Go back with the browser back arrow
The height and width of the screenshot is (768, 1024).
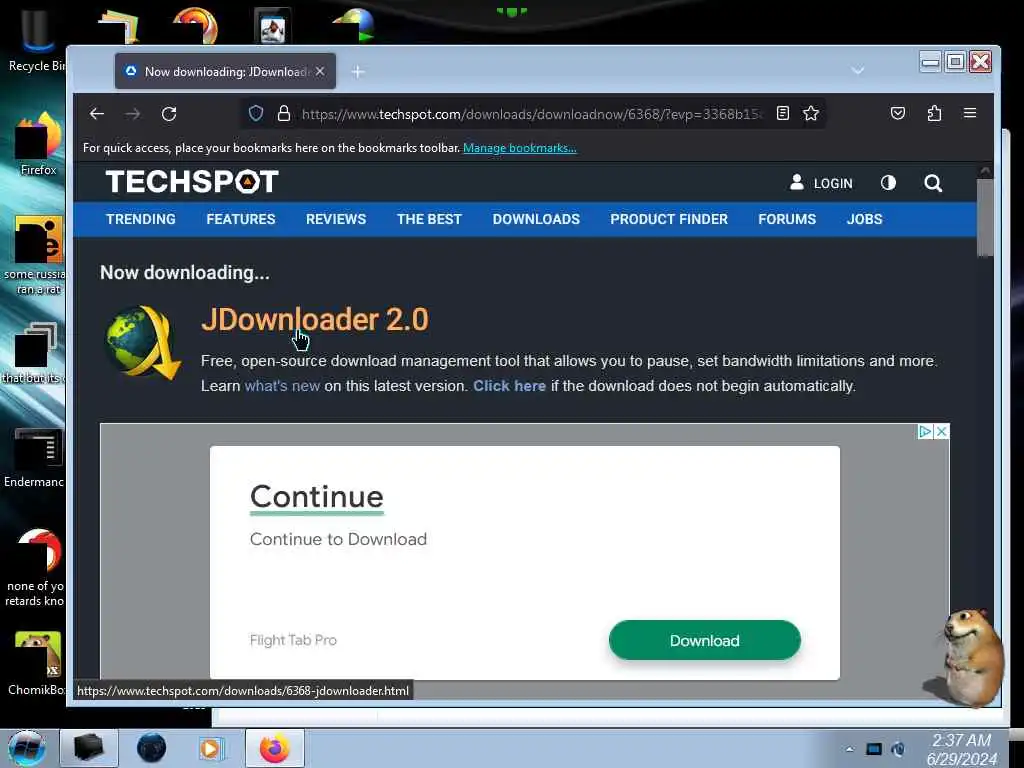pos(97,114)
